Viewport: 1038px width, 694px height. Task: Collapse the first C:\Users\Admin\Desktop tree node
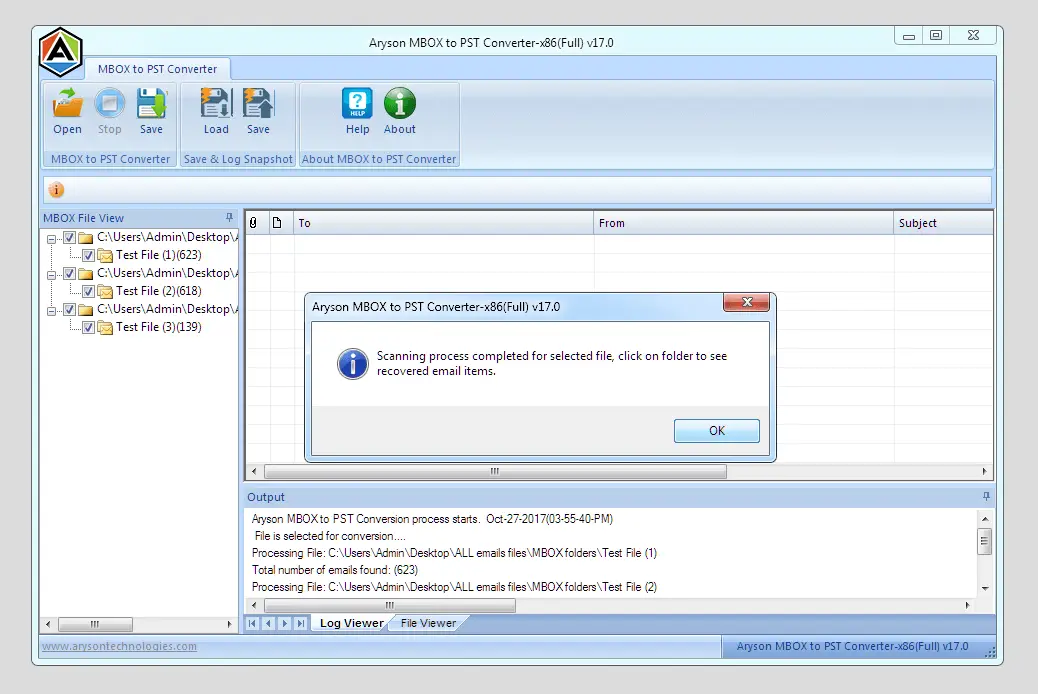pos(51,238)
